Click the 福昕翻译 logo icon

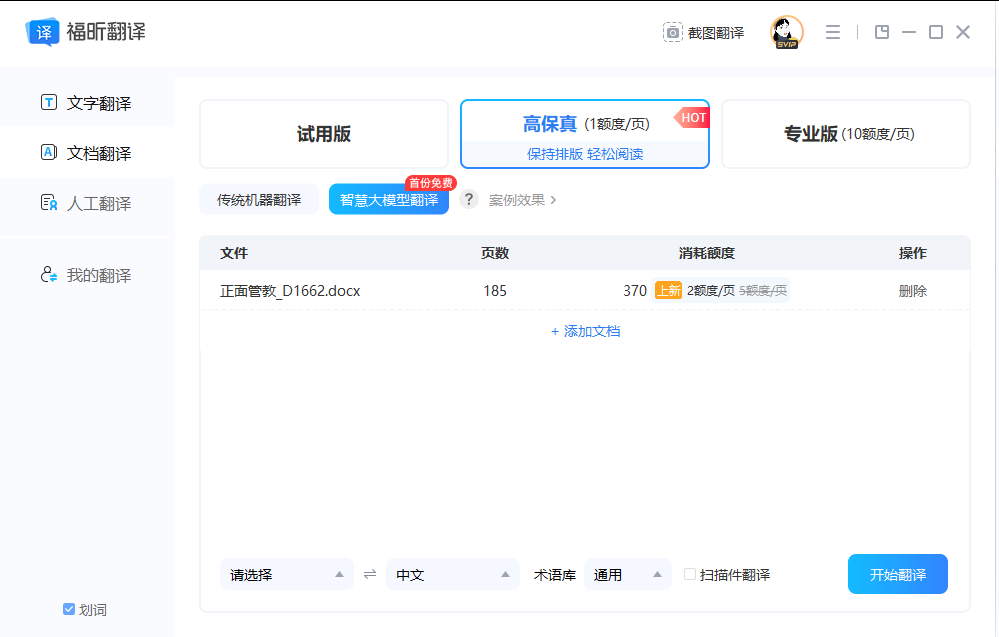click(x=43, y=32)
